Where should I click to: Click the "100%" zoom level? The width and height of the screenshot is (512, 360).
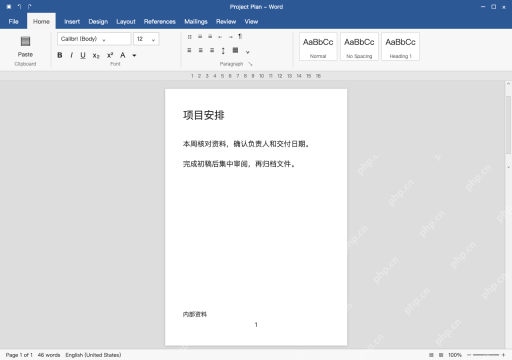(x=455, y=355)
